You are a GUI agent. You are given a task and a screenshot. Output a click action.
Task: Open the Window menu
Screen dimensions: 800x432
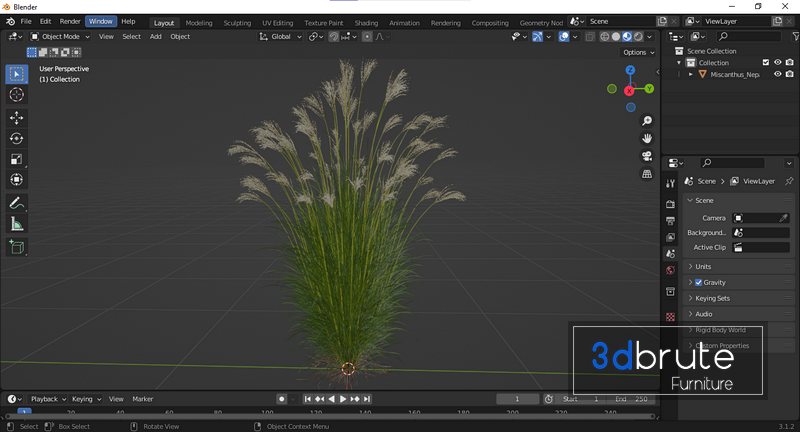101,21
